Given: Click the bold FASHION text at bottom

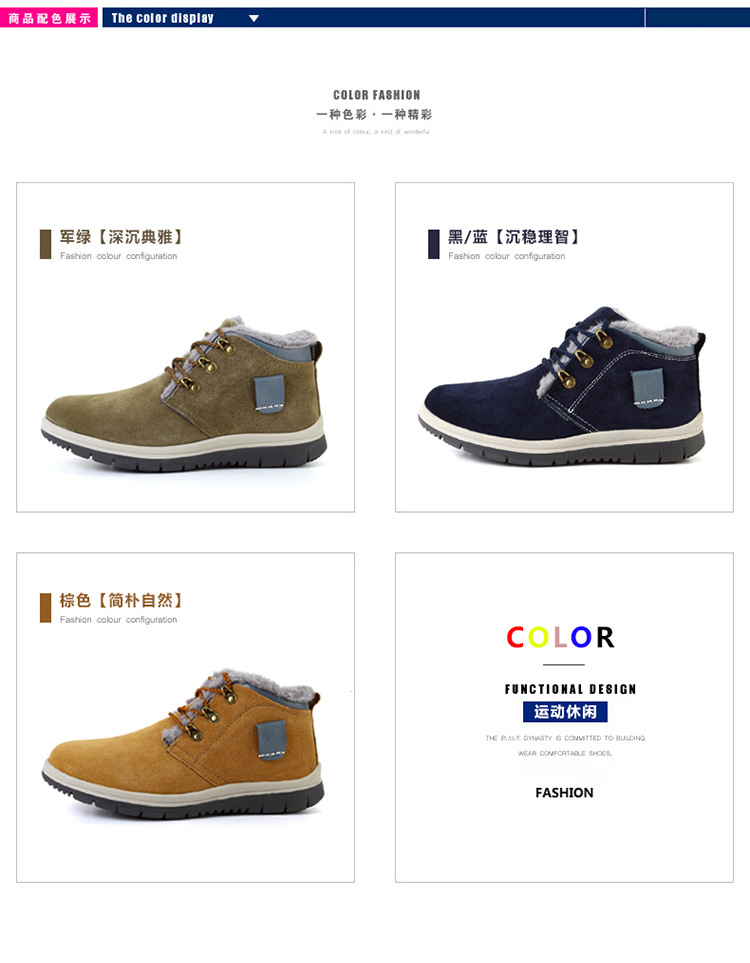Looking at the screenshot, I should coord(564,793).
